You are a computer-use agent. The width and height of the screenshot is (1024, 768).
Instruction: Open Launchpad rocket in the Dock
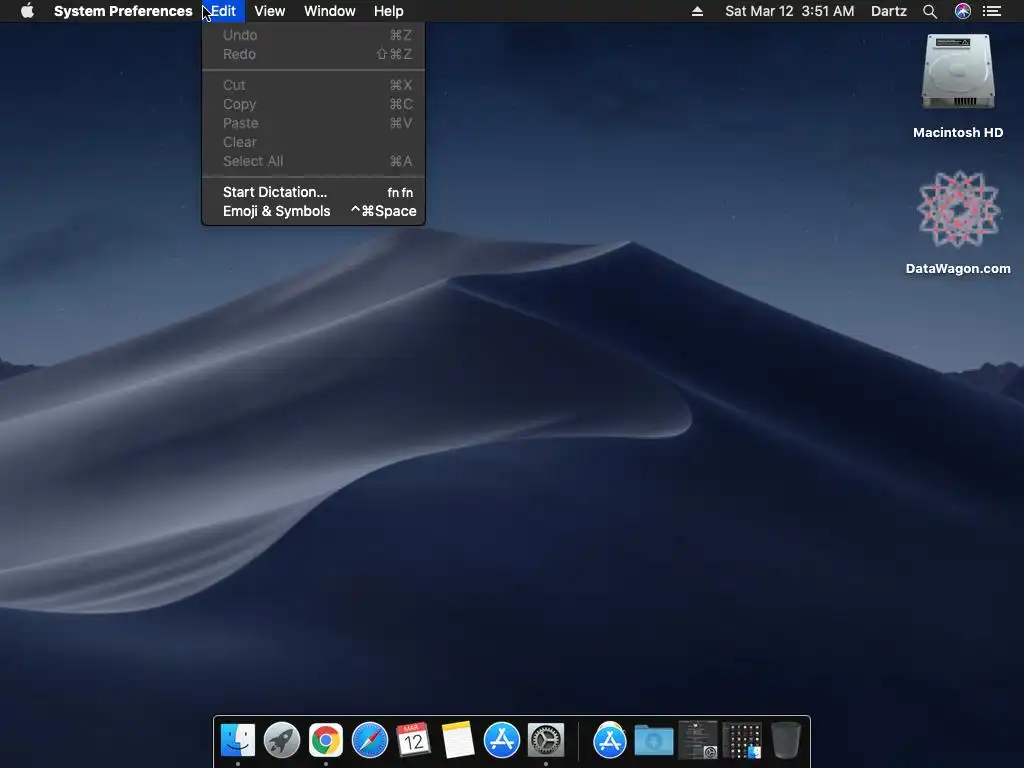pos(281,740)
